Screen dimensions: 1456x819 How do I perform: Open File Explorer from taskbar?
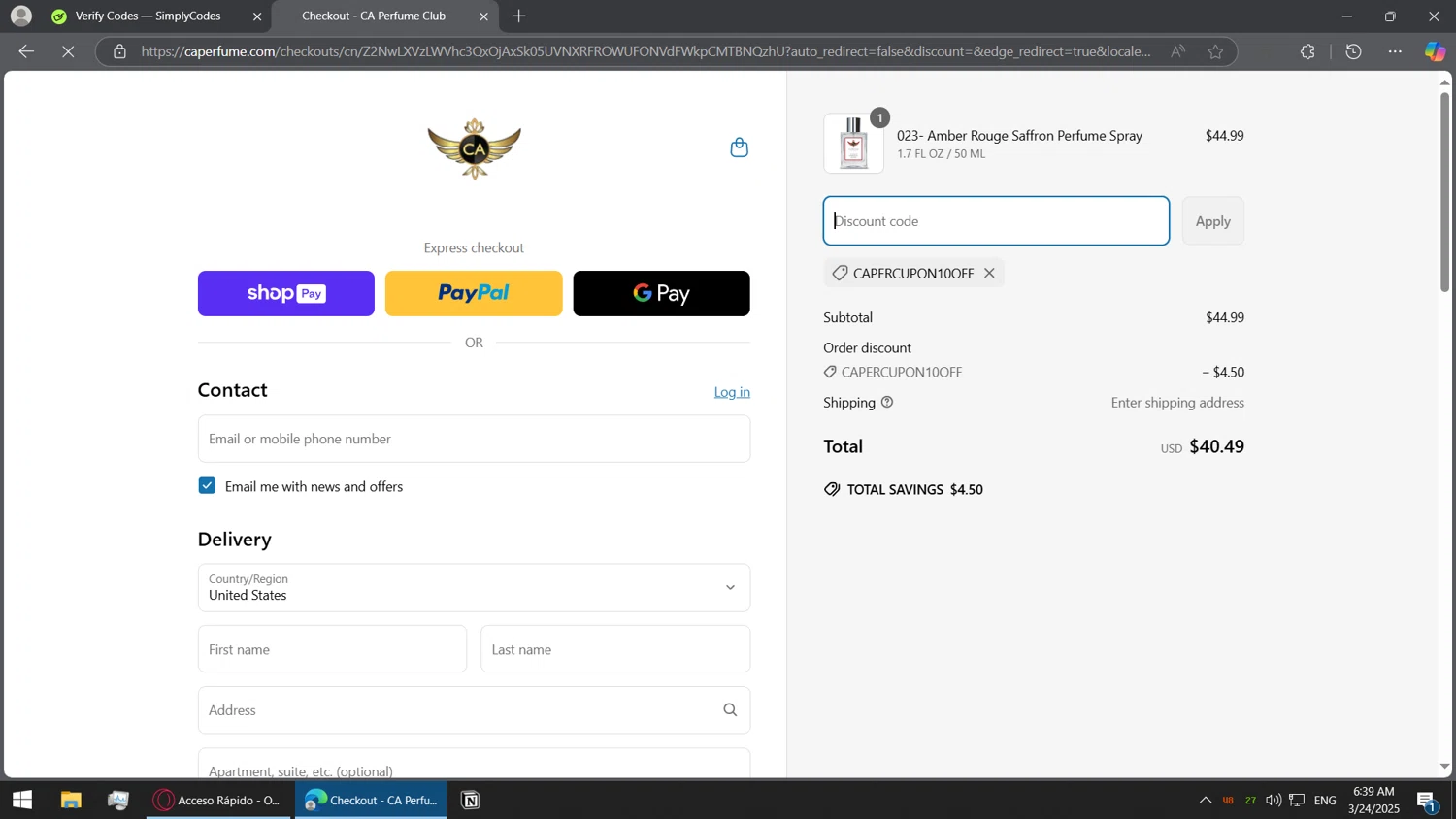71,800
